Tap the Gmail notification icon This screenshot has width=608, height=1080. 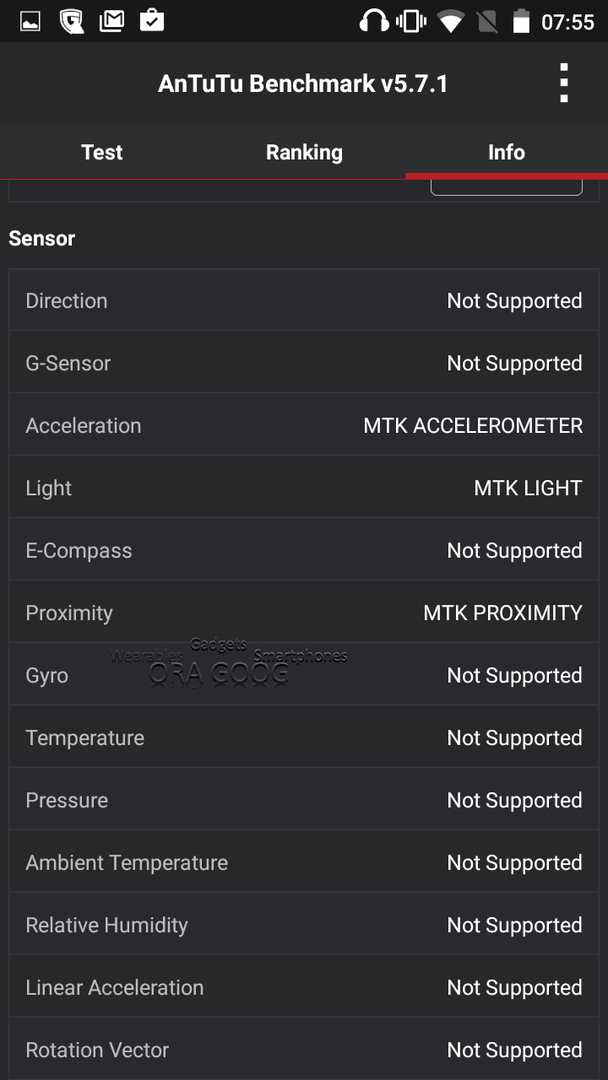[x=112, y=21]
